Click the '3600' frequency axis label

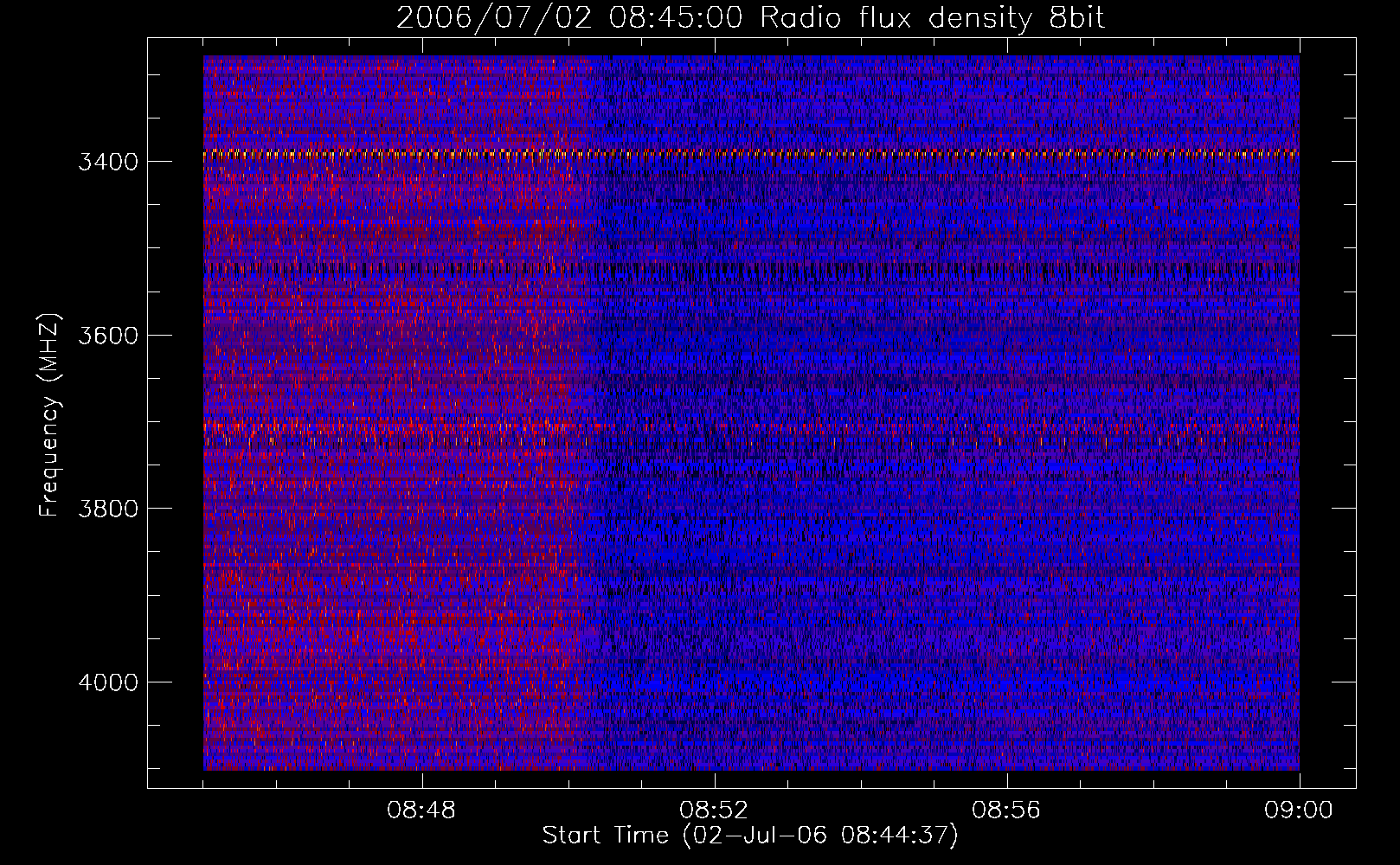pos(108,335)
